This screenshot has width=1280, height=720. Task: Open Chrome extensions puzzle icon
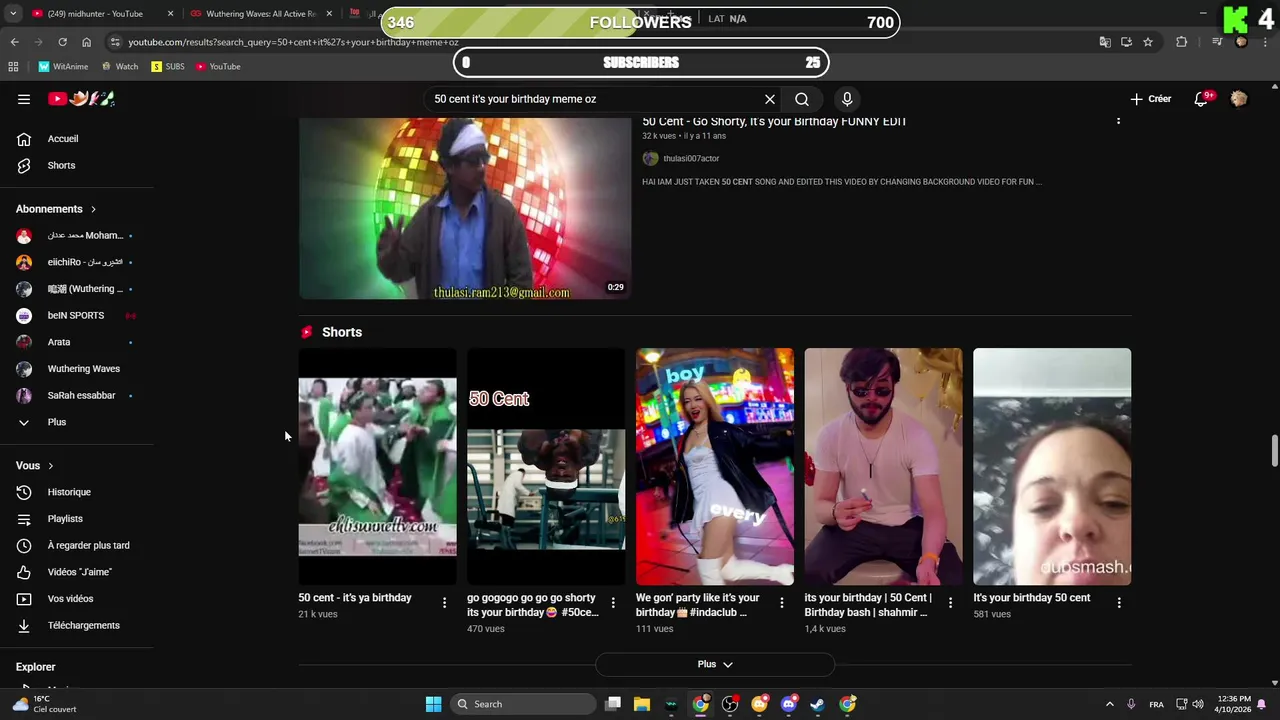click(1182, 42)
